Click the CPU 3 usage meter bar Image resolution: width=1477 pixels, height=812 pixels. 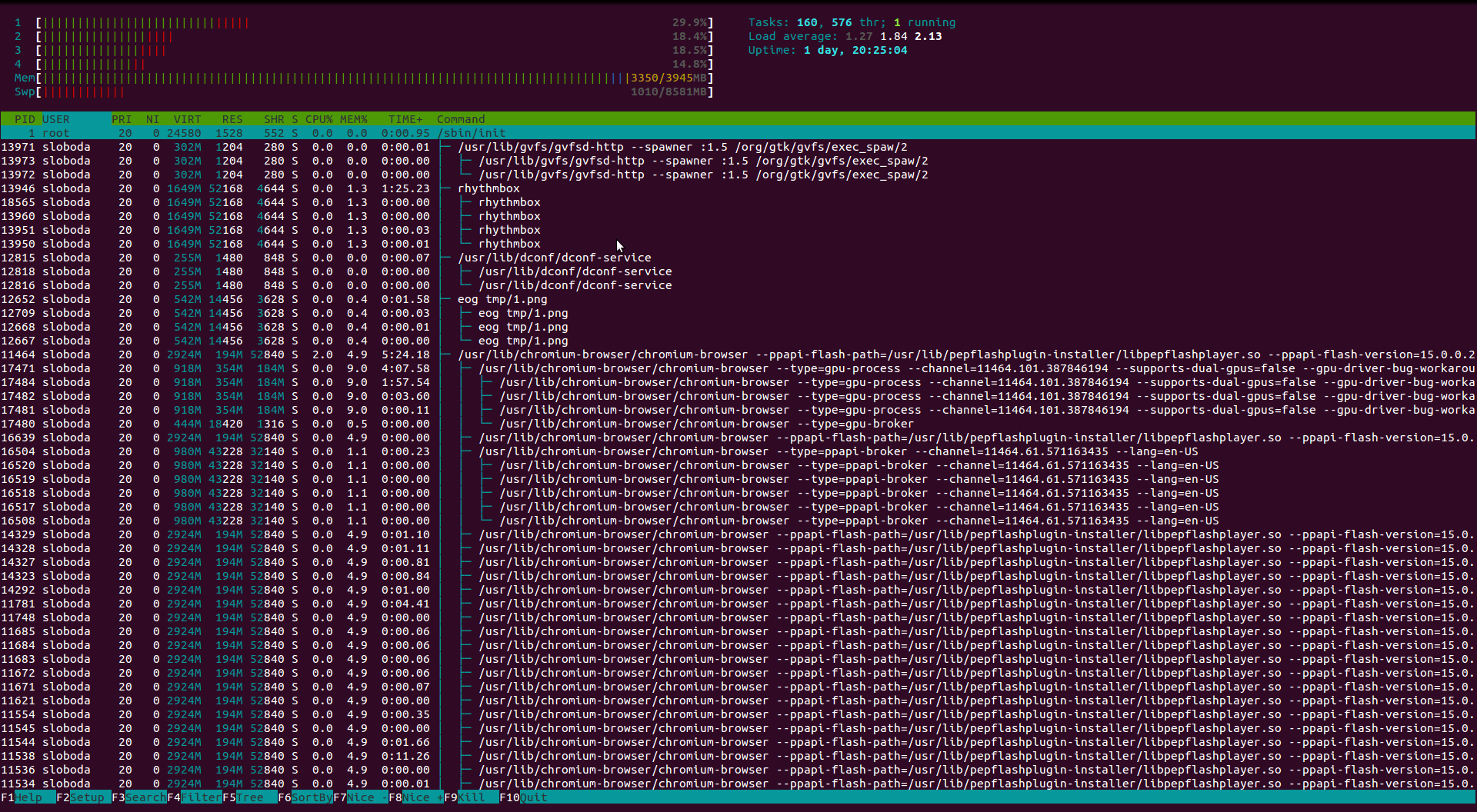pos(375,50)
